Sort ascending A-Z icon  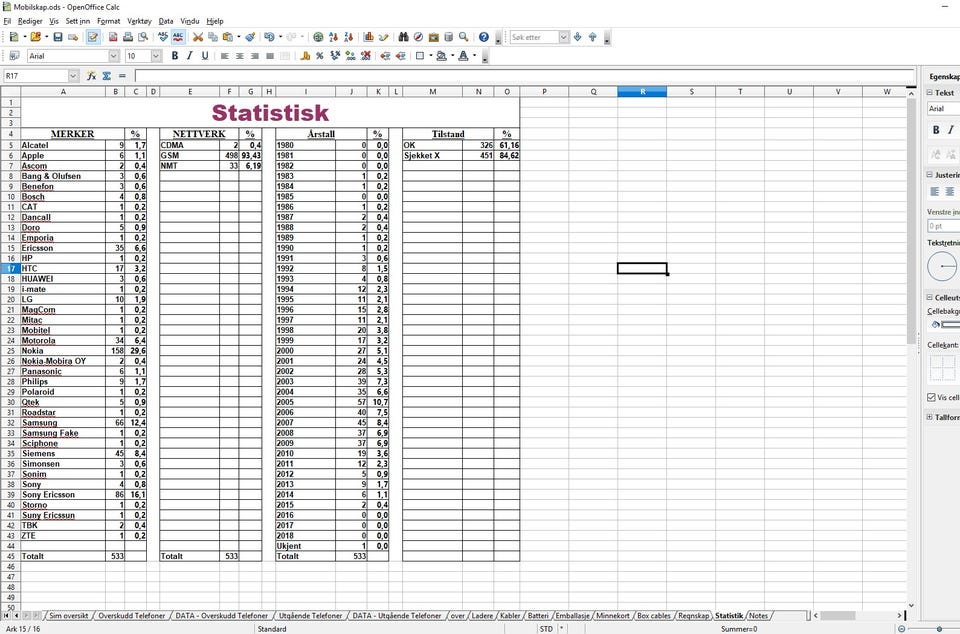pyautogui.click(x=333, y=37)
